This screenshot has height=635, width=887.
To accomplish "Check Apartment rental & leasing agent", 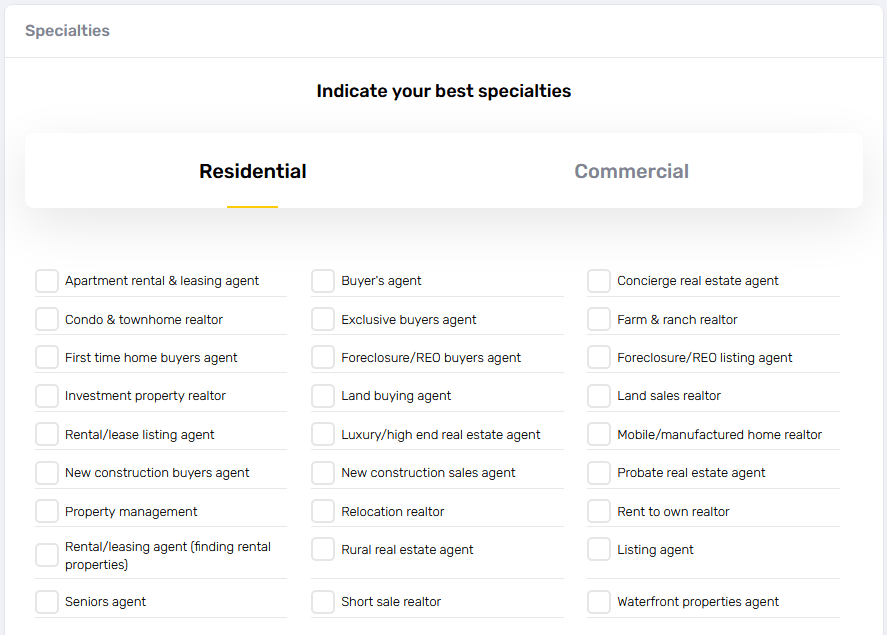I will [47, 281].
